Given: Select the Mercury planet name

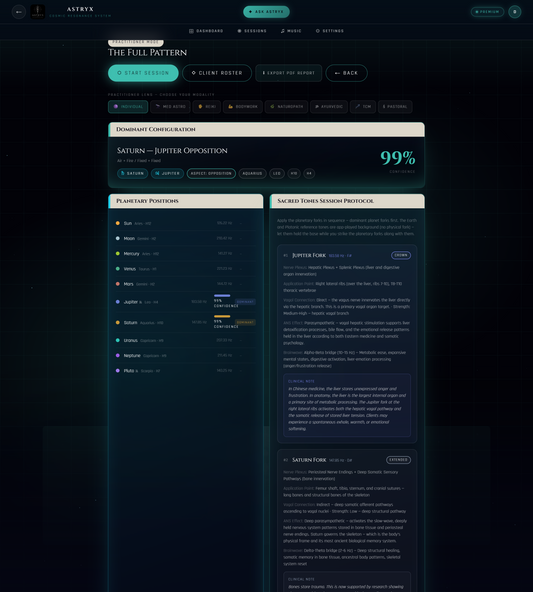Looking at the screenshot, I should click(131, 253).
